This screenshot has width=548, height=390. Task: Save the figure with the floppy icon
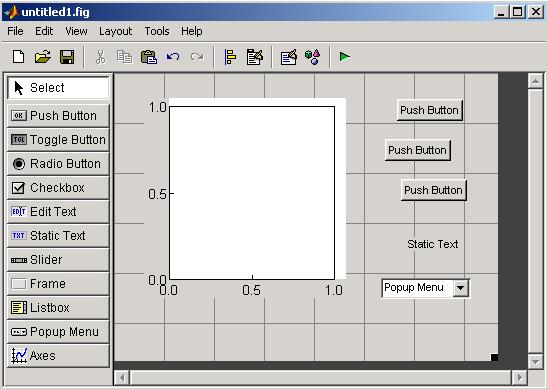coord(67,57)
